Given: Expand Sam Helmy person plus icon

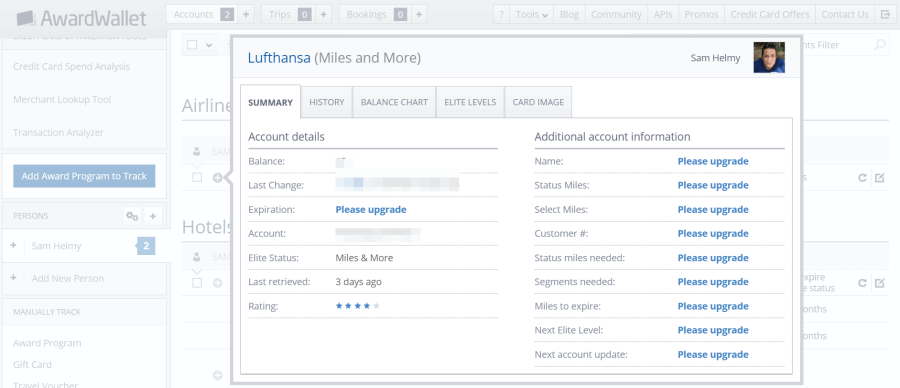Looking at the screenshot, I should pyautogui.click(x=13, y=245).
